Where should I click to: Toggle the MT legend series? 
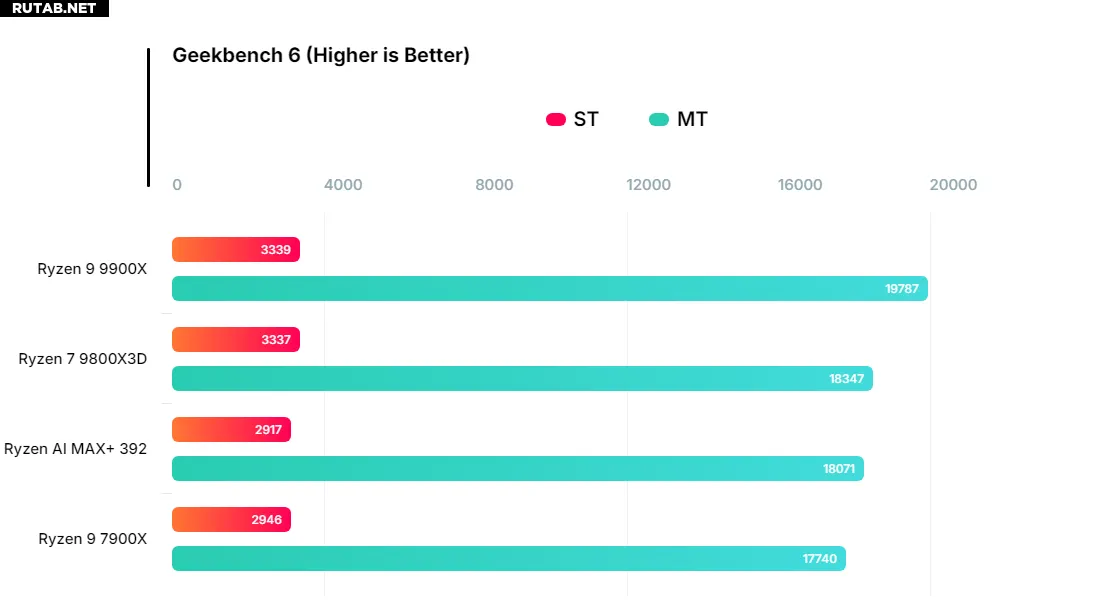[691, 120]
